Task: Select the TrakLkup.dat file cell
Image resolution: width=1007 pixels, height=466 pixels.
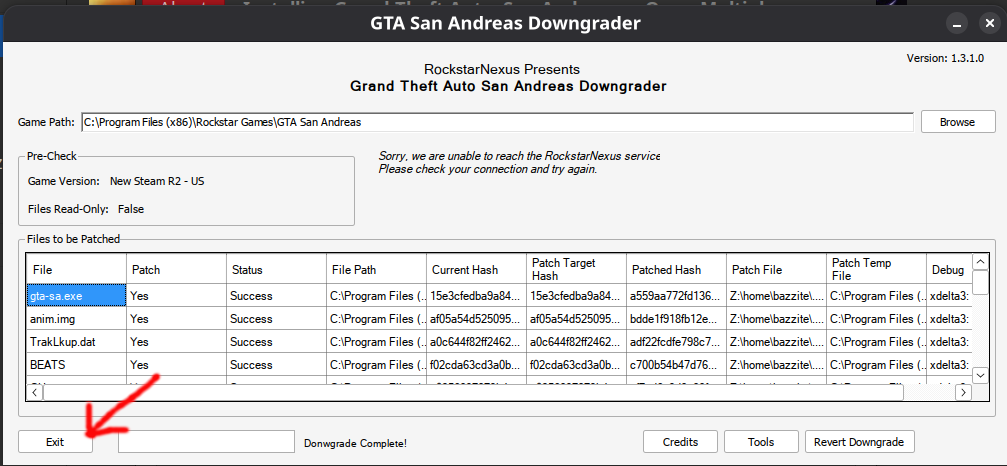Action: click(76, 342)
